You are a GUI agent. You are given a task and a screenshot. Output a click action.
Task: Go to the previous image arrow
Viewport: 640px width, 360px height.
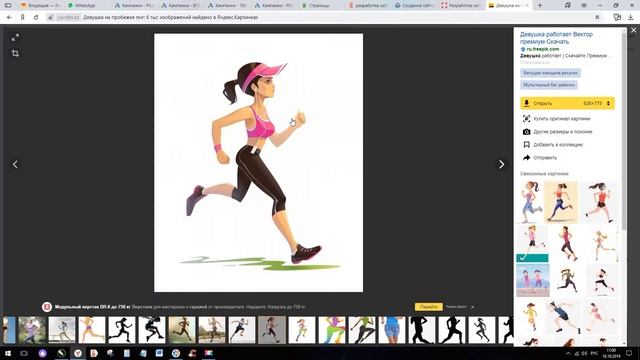pos(15,164)
